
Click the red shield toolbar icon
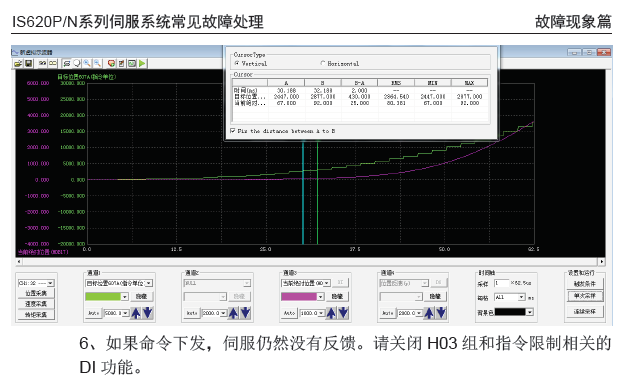111,63
